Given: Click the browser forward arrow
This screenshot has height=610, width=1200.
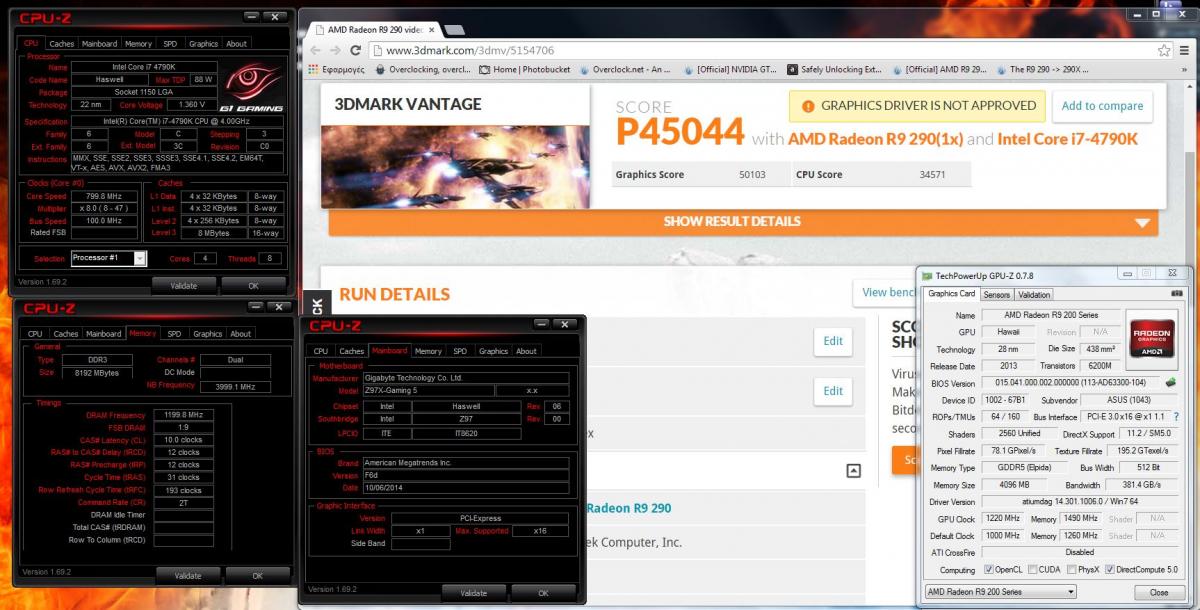Looking at the screenshot, I should tap(335, 50).
